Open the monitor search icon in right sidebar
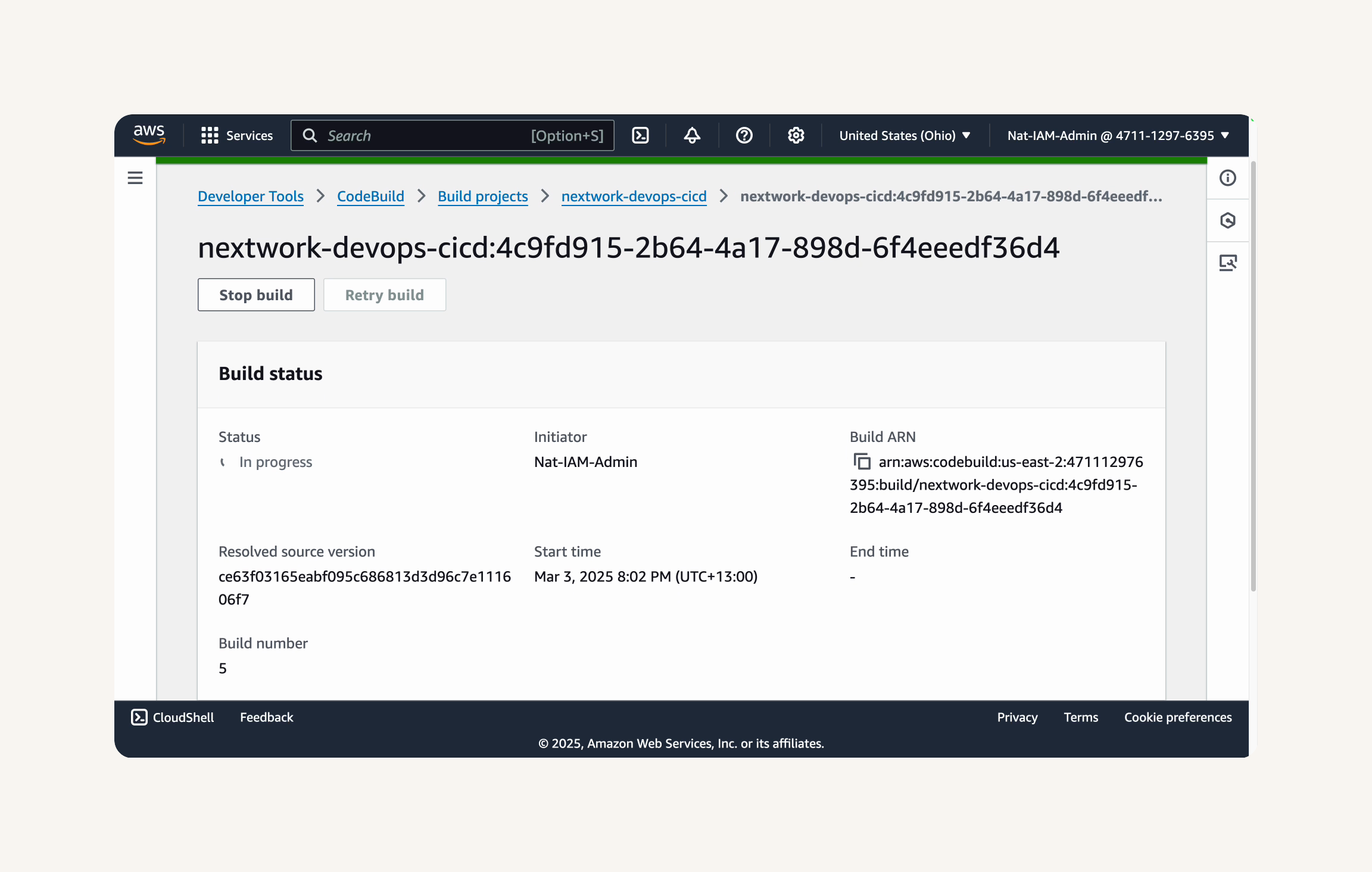 point(1228,263)
